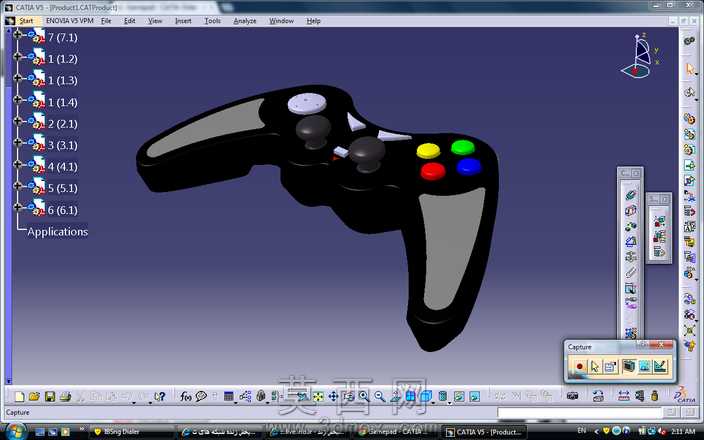Image resolution: width=704 pixels, height=440 pixels.
Task: Open the Insert menu
Action: click(x=183, y=21)
